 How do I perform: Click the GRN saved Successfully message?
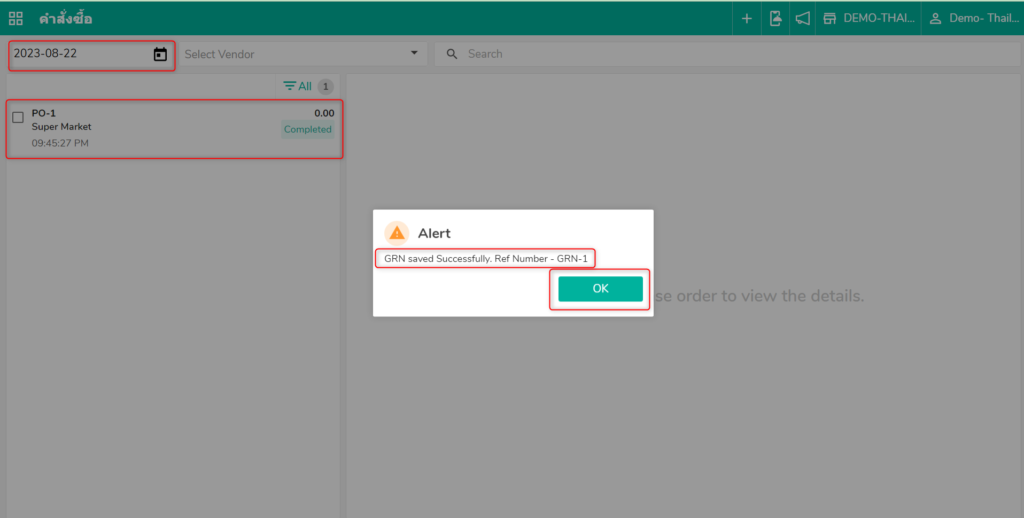(485, 259)
